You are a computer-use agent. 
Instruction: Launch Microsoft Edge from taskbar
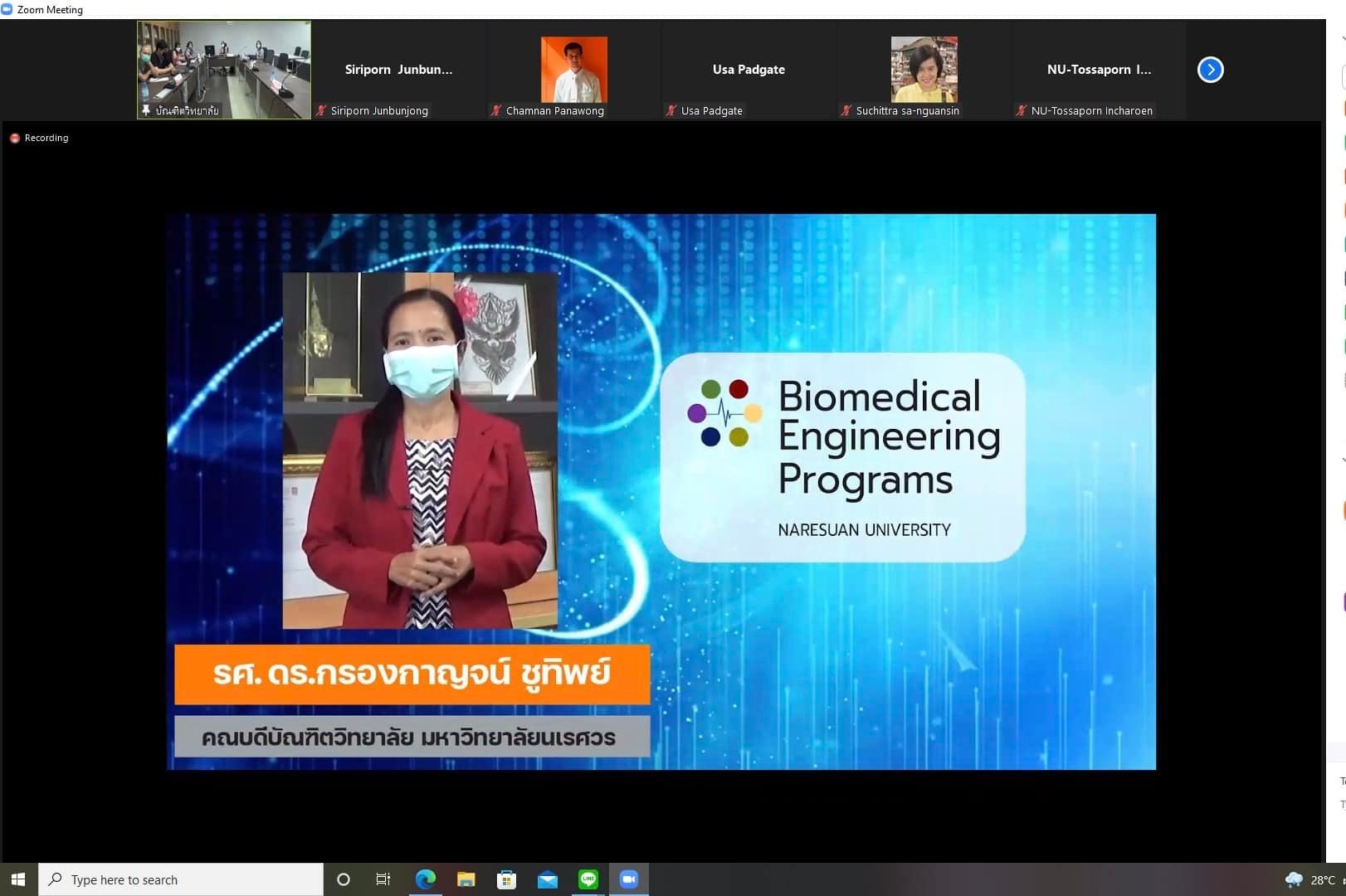[425, 879]
